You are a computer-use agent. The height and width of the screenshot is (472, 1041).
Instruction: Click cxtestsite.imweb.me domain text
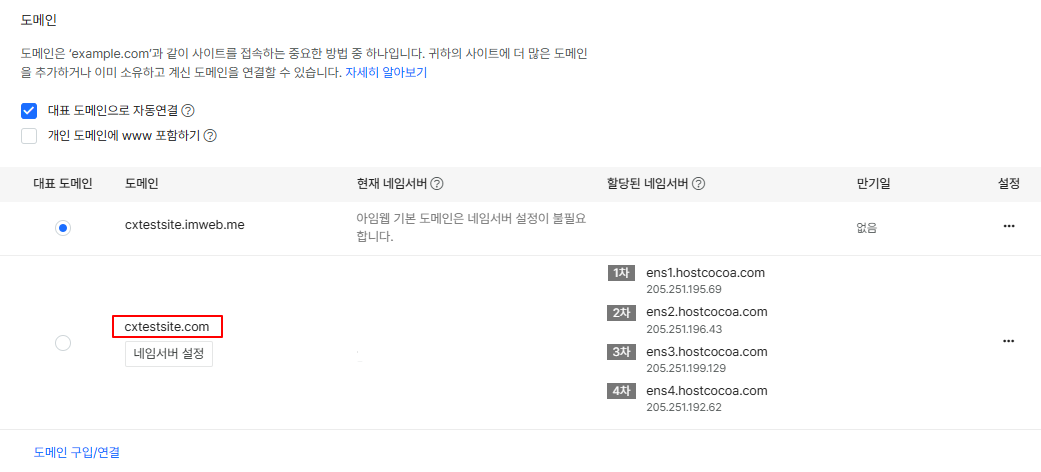click(185, 224)
